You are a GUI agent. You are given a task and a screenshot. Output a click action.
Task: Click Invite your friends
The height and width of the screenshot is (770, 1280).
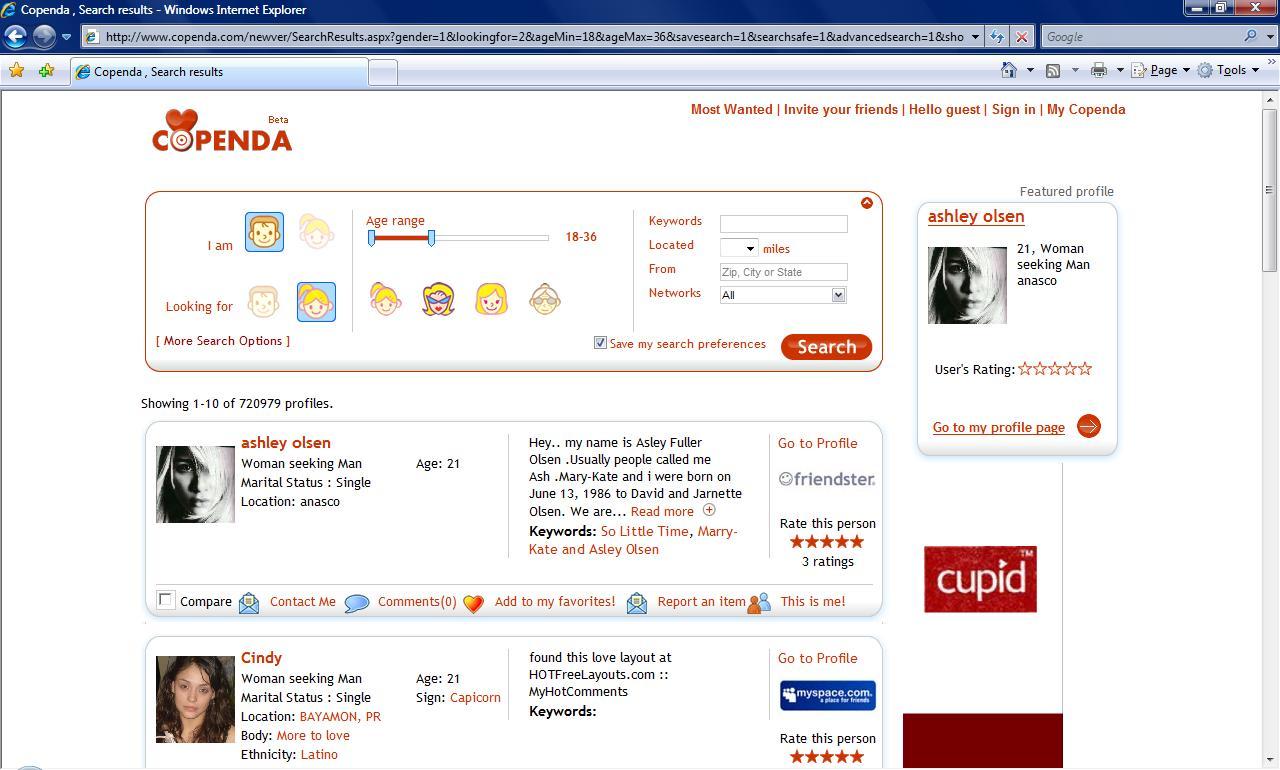pos(841,110)
